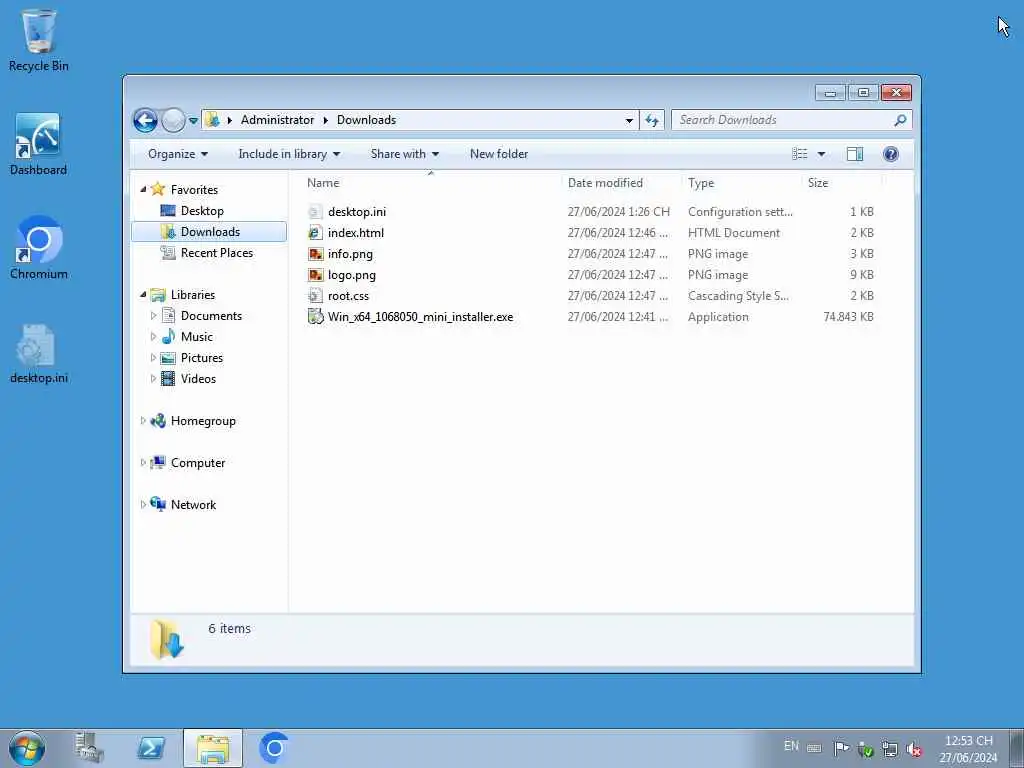Screen dimensions: 1024x768
Task: Expand the Pictures library
Action: [153, 358]
